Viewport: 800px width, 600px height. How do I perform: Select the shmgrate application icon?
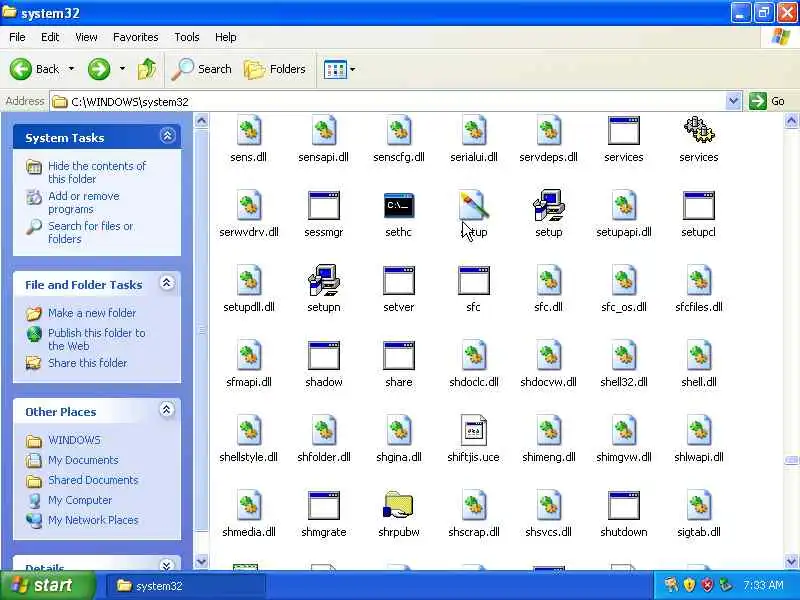[323, 505]
